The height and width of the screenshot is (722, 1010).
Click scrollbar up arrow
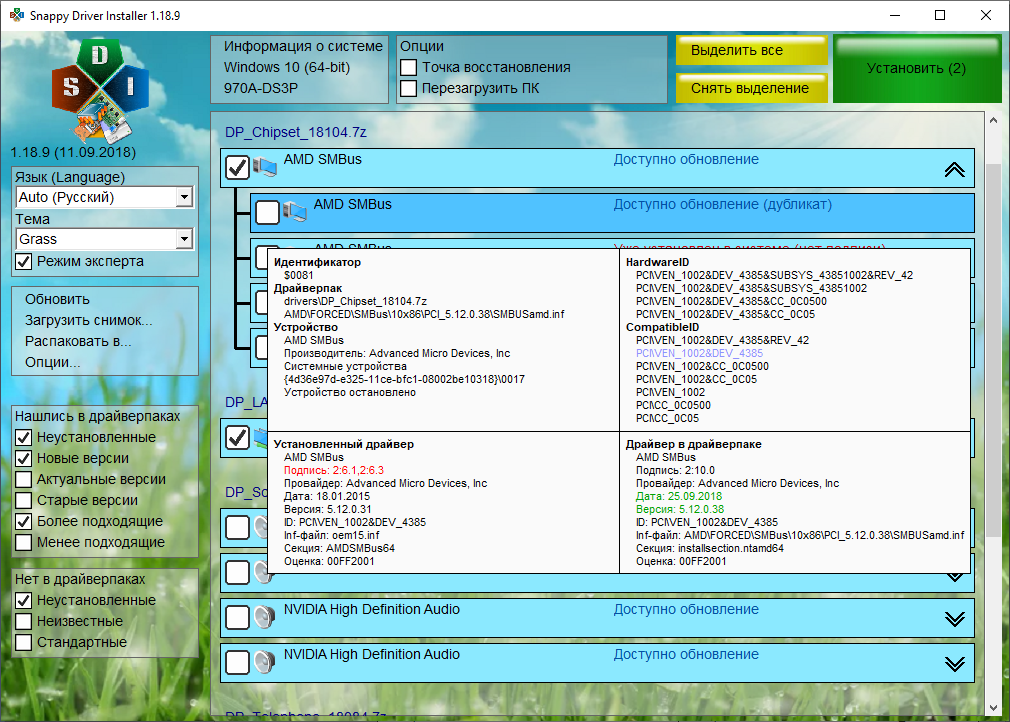pos(993,120)
